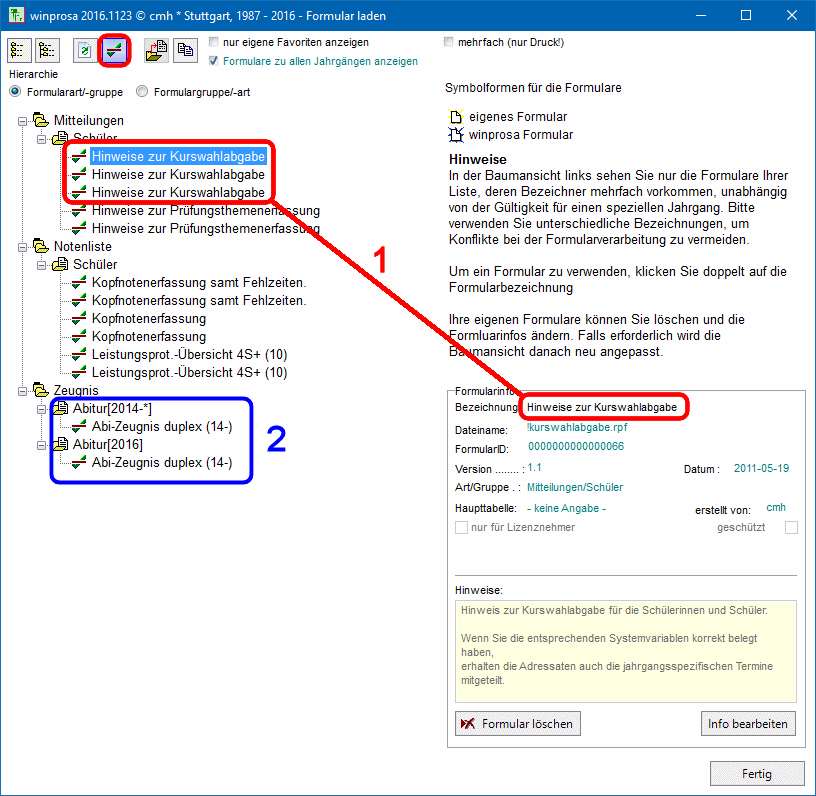Image resolution: width=816 pixels, height=796 pixels.
Task: Select the highlighted 'Hinweise zur Kurswahlabgabe' entry
Action: [178, 156]
